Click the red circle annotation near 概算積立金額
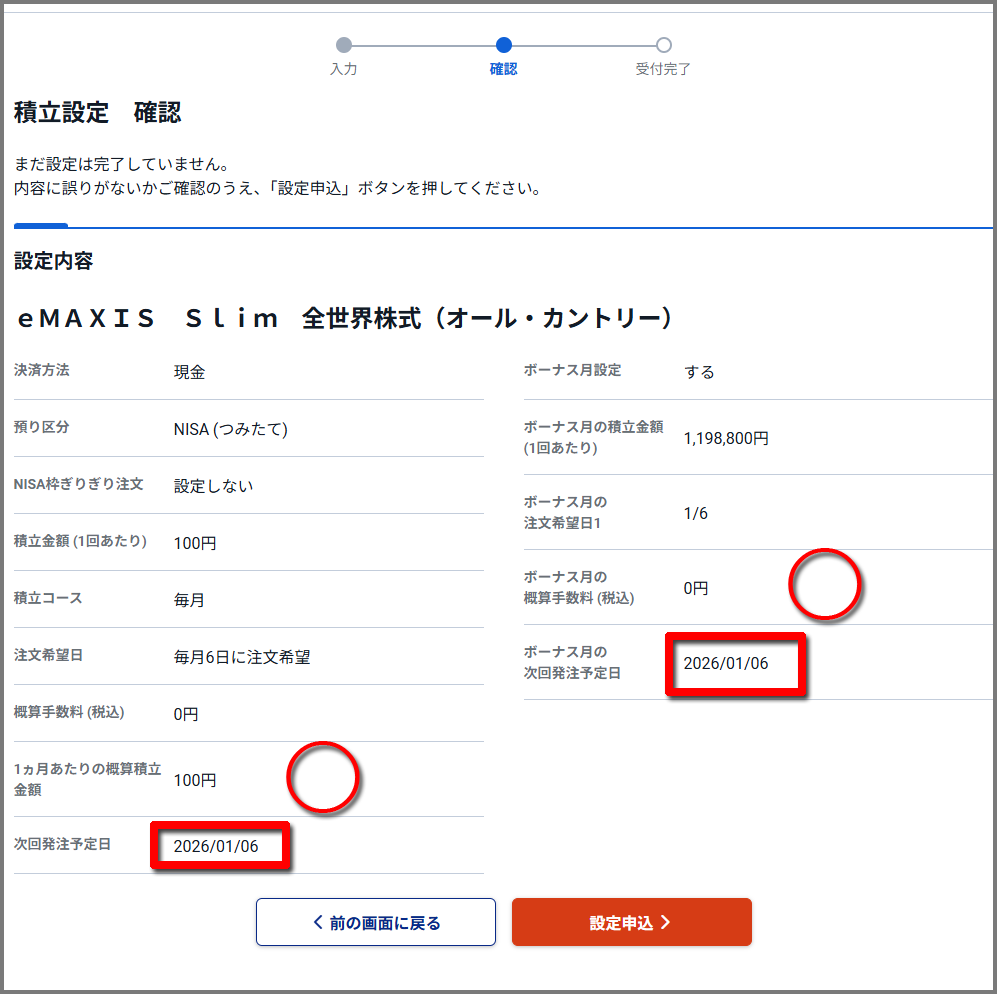The image size is (997, 994). [x=324, y=778]
